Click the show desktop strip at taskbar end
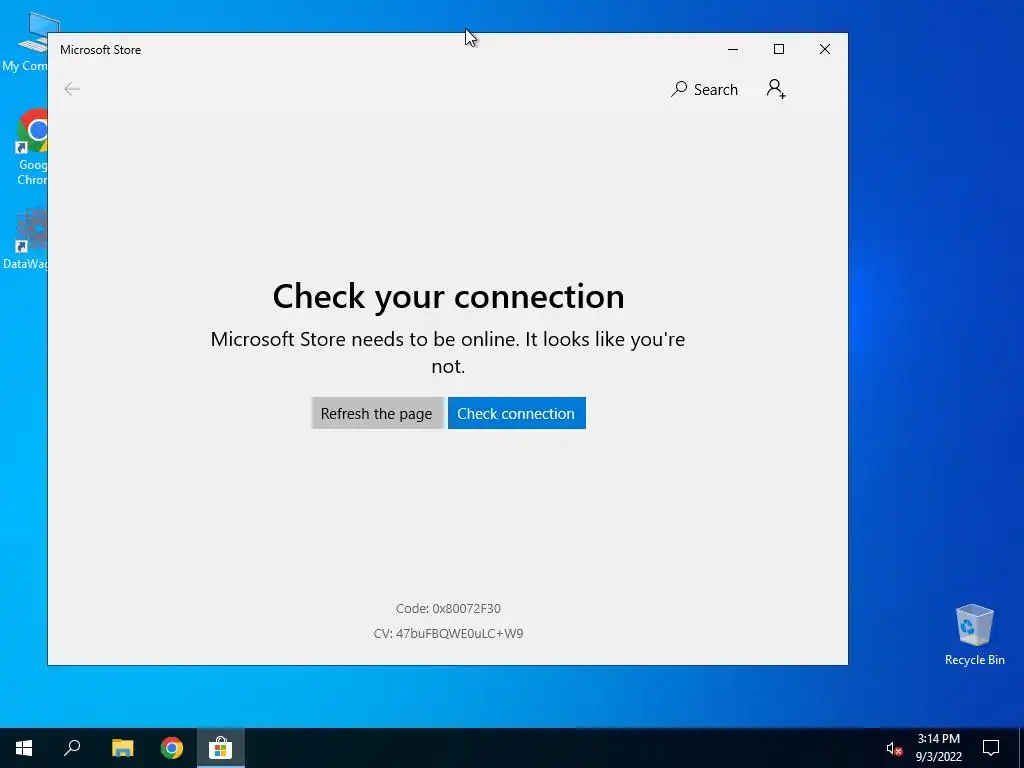1024x768 pixels. pyautogui.click(x=1021, y=748)
